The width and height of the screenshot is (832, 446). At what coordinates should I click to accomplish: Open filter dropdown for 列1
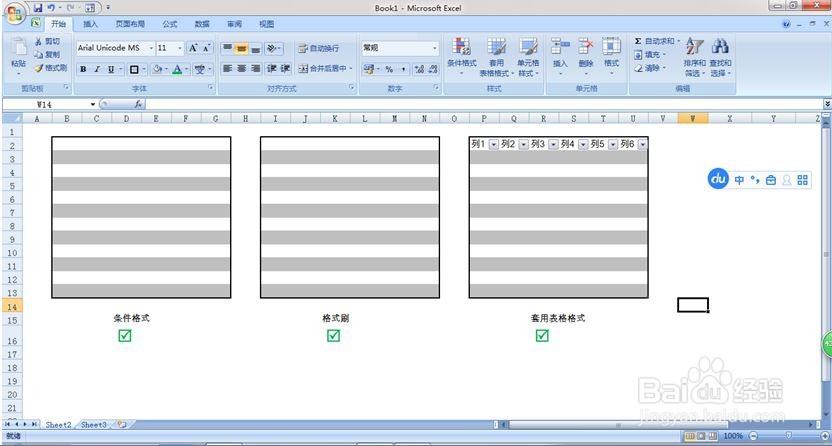494,144
